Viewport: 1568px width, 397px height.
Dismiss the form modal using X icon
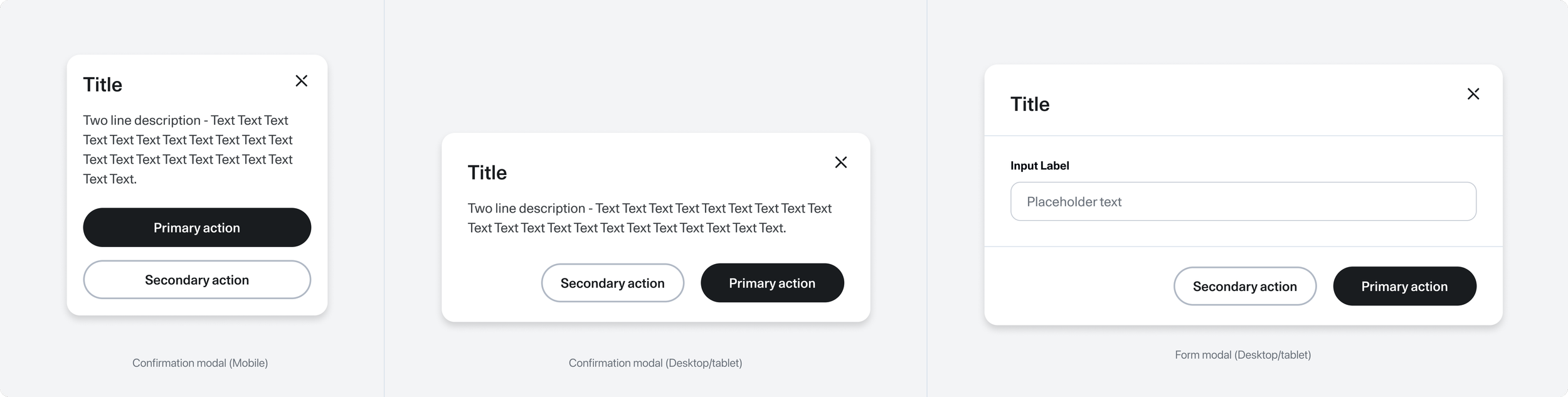[1473, 94]
